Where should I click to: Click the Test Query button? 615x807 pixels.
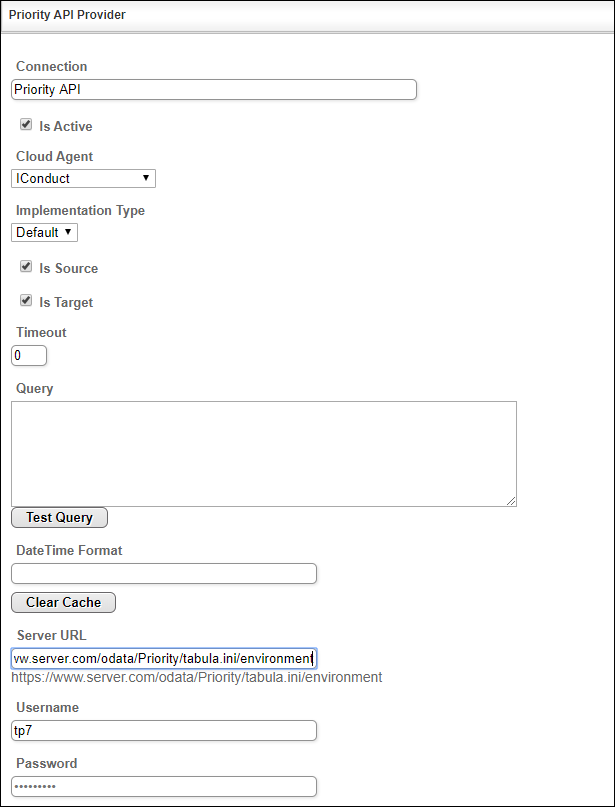click(x=59, y=518)
